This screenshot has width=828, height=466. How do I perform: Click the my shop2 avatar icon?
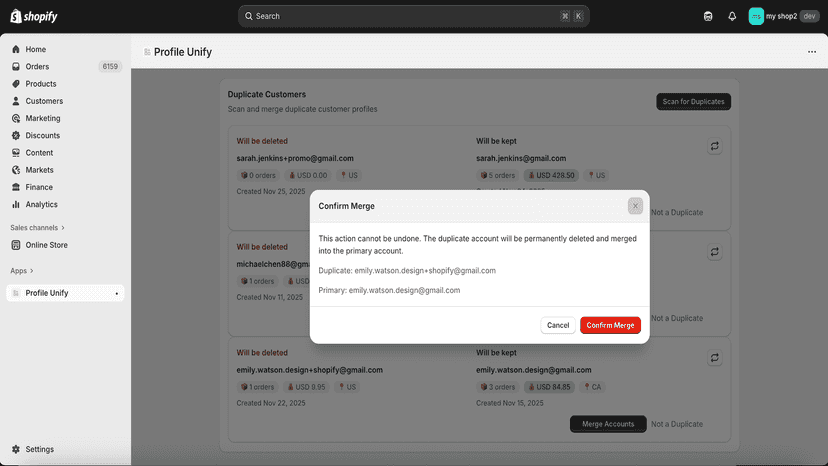(756, 16)
